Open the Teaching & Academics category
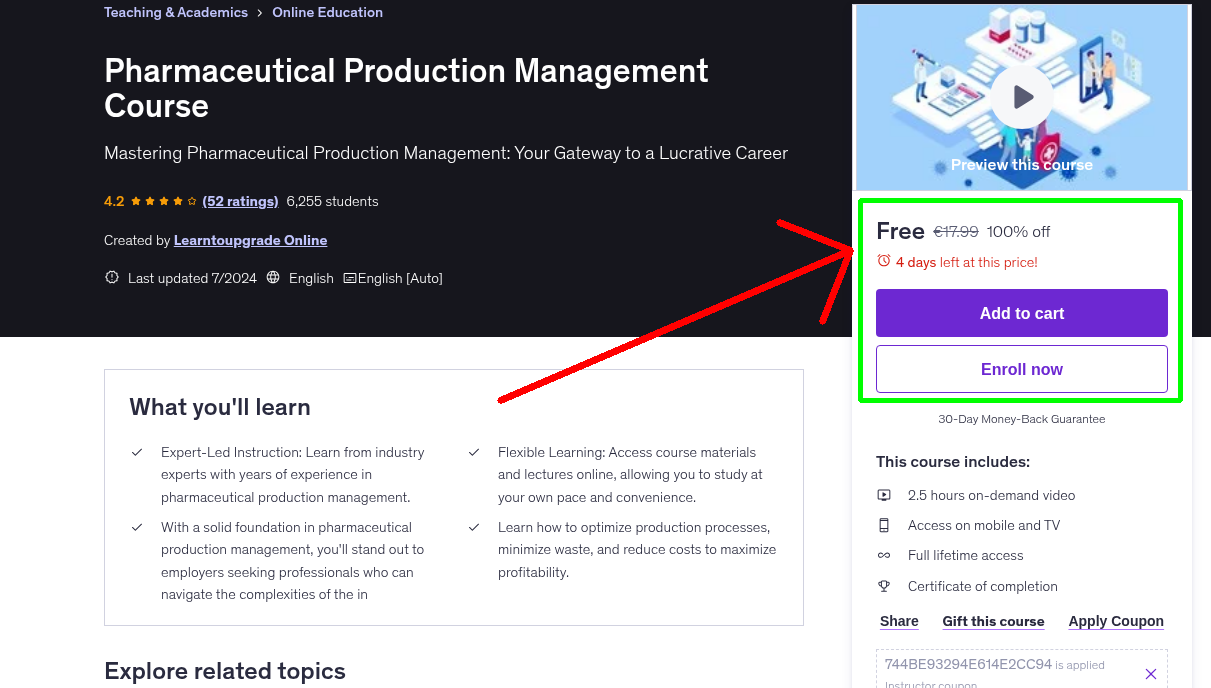 [175, 12]
